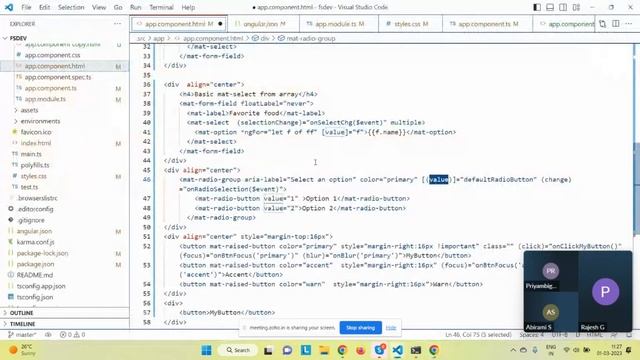Open the Run menu
This screenshot has height=360, width=640.
(x=136, y=7)
